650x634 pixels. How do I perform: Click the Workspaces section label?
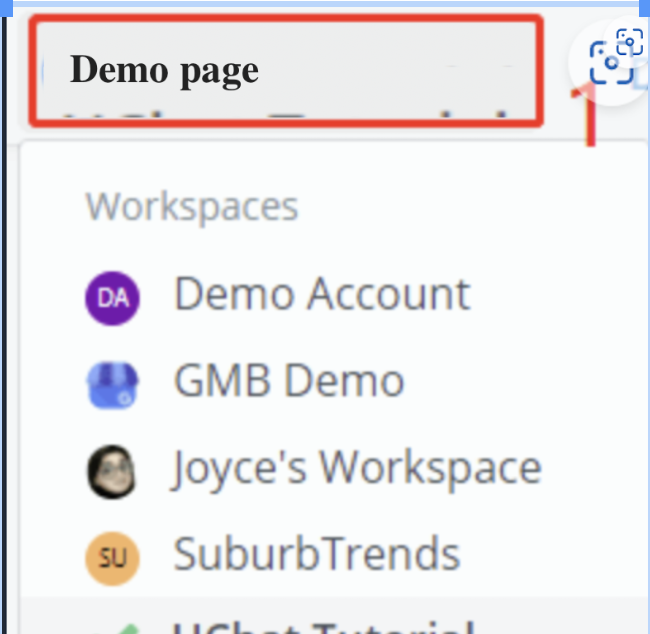[192, 207]
